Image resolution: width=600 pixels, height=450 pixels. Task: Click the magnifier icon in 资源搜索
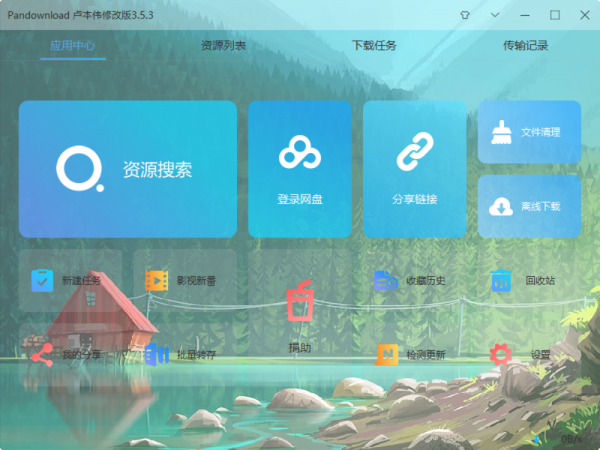[80, 169]
